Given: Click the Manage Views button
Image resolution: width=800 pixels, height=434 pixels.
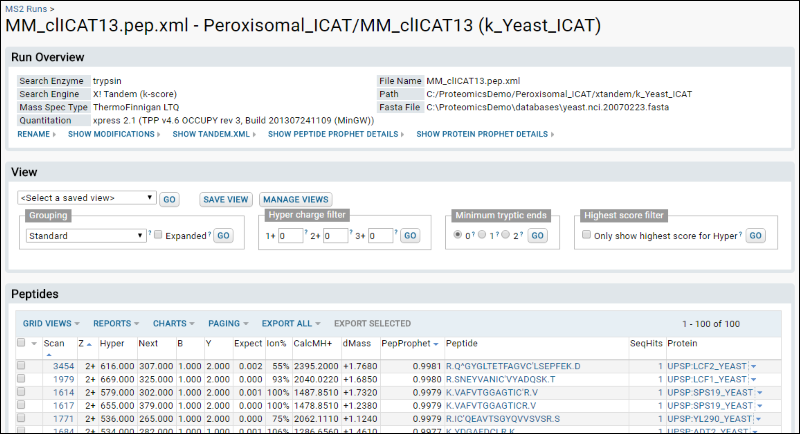Looking at the screenshot, I should 295,199.
